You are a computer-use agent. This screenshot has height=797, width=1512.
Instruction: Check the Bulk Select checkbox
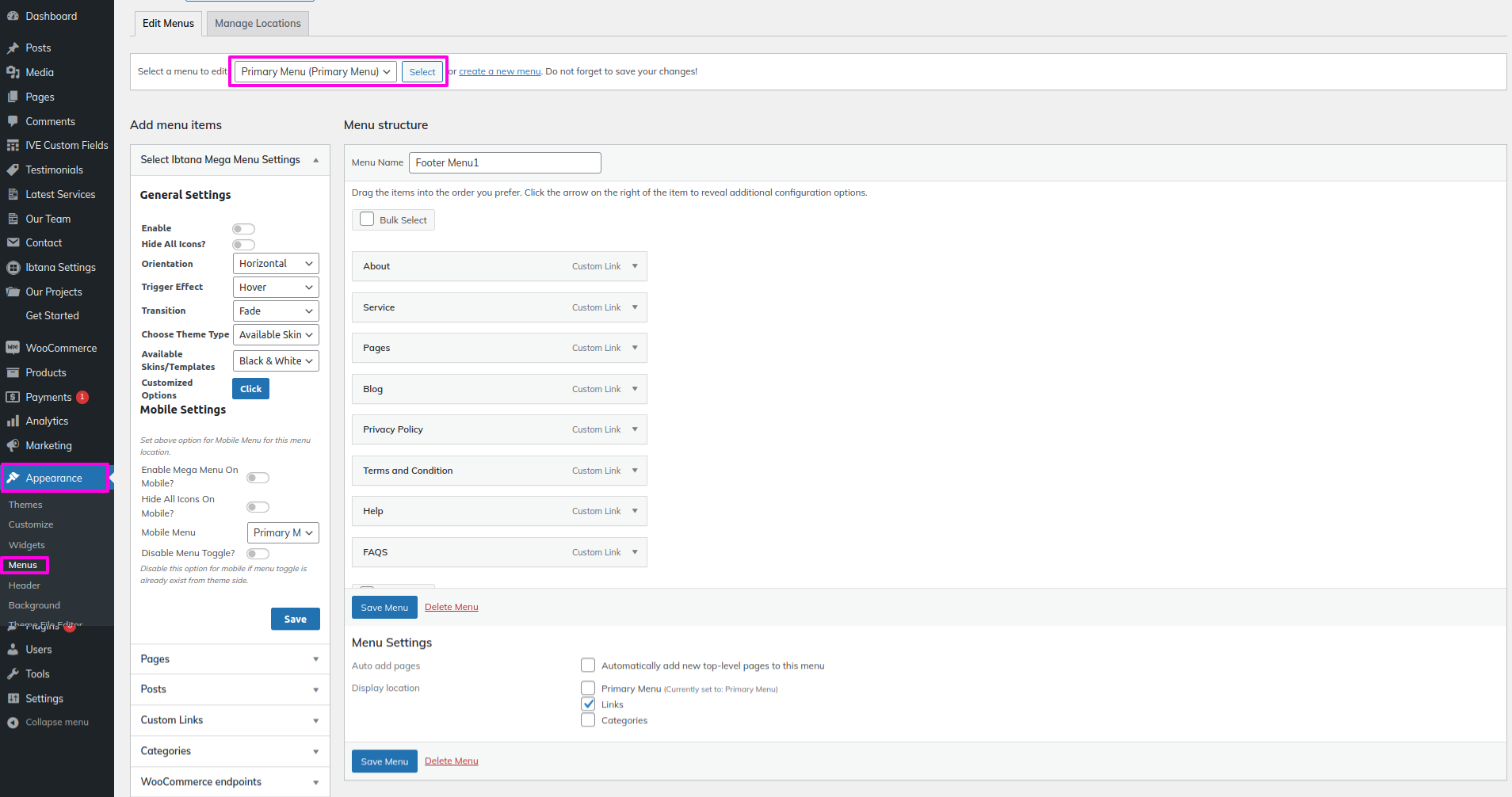(367, 219)
